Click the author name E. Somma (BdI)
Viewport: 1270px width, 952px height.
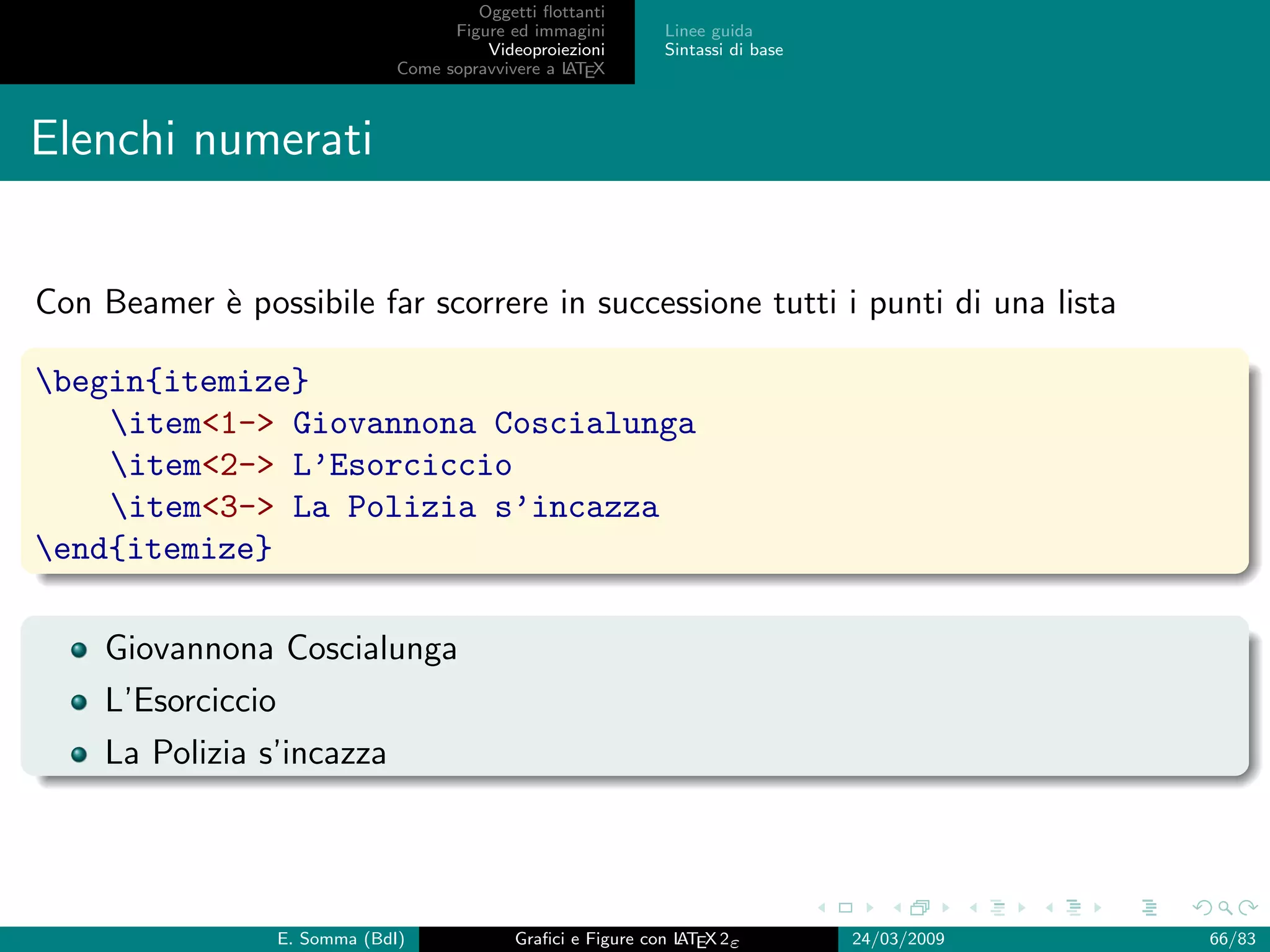341,939
